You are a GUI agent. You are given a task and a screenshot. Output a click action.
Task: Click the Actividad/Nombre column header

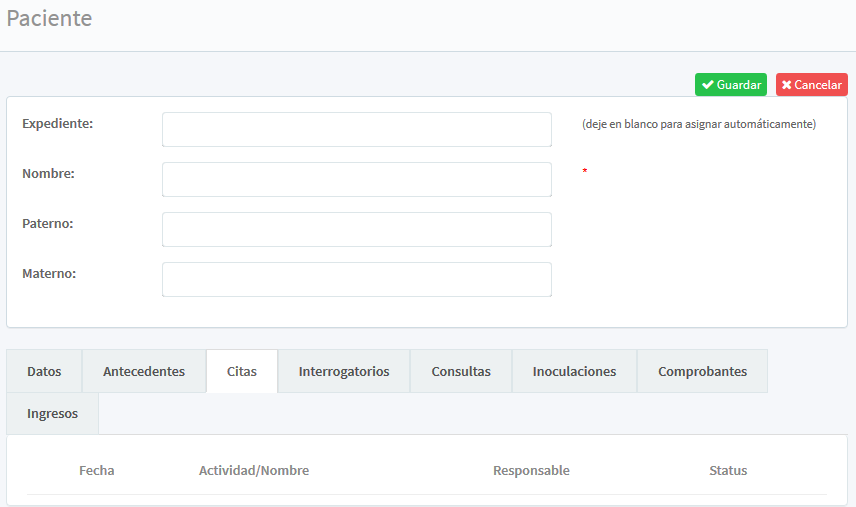[x=254, y=470]
